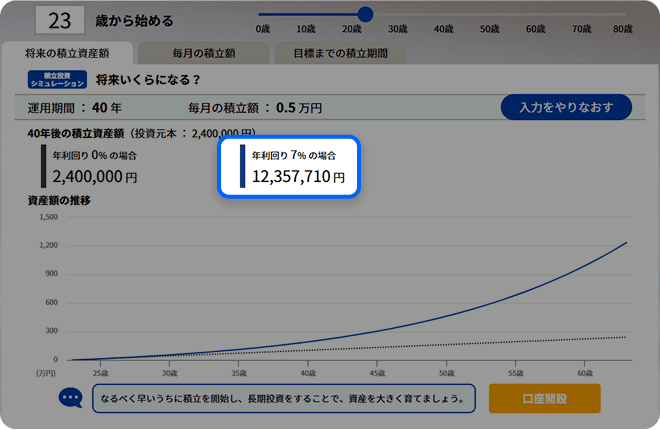This screenshot has height=430, width=660.
Task: Click the 歳から始める label
Action: tap(134, 21)
